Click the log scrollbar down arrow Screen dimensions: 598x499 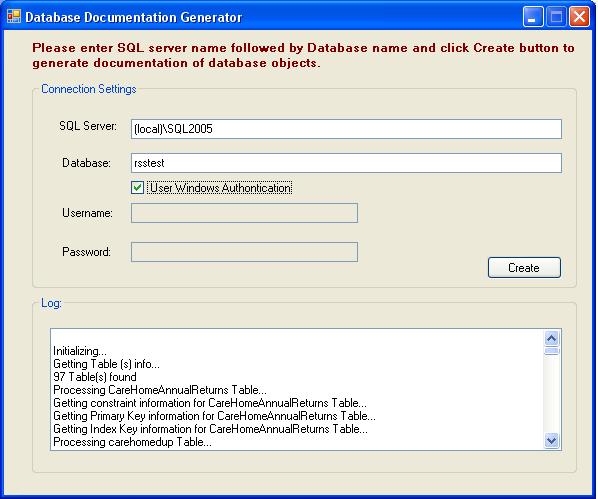[x=551, y=441]
